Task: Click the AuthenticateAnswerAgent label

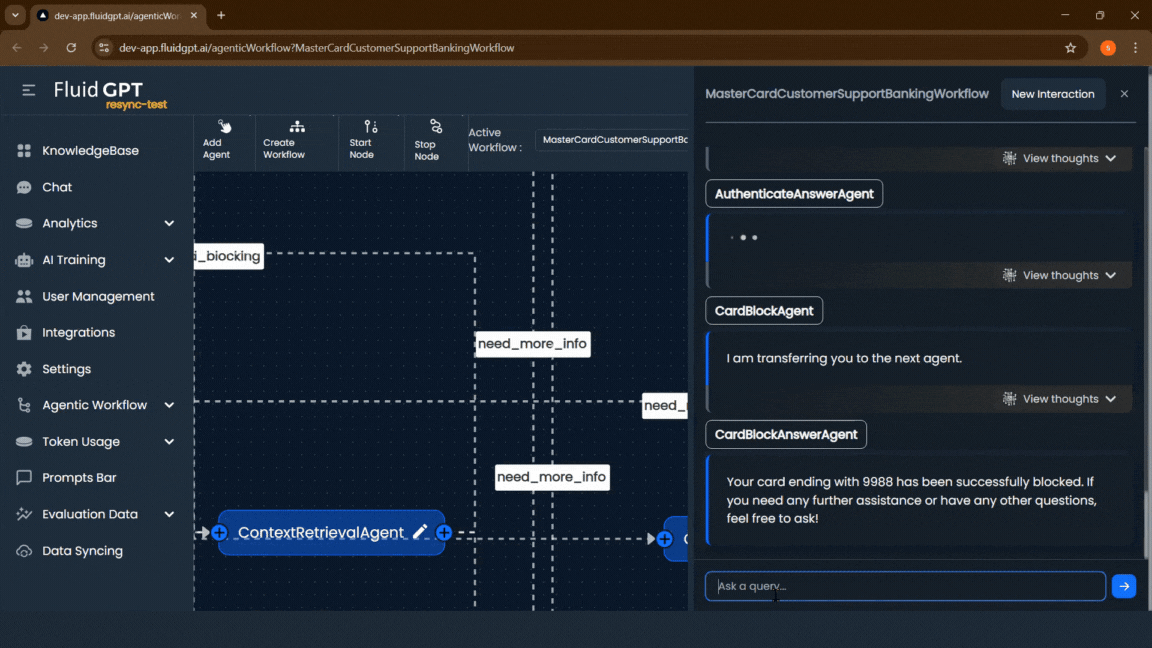Action: [x=794, y=194]
